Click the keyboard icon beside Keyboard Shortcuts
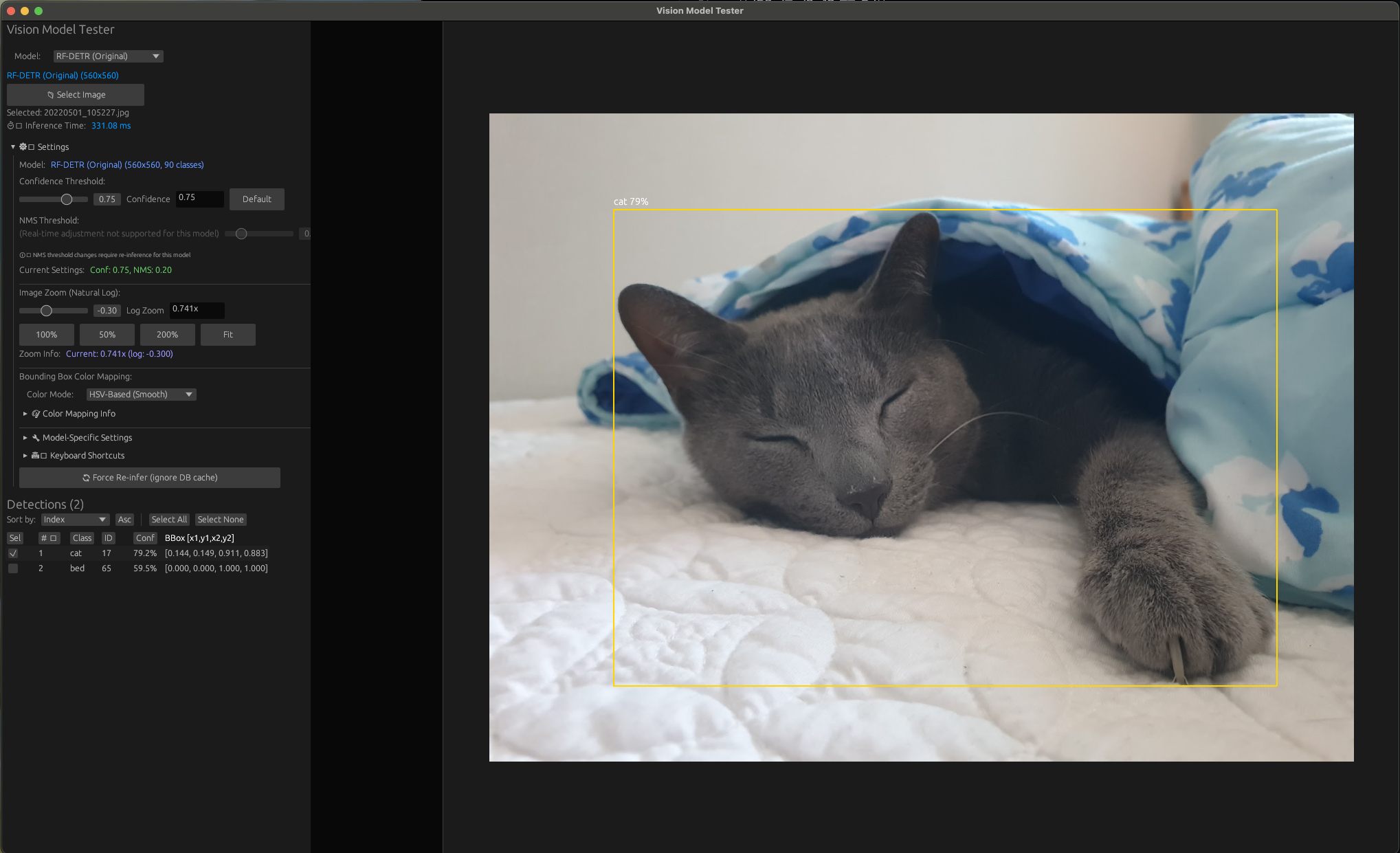 (35, 456)
